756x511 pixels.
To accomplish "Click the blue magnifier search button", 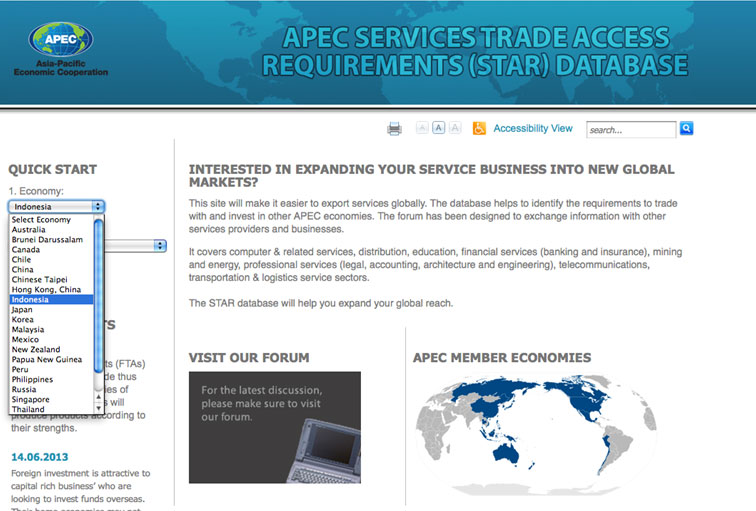I will [x=687, y=128].
